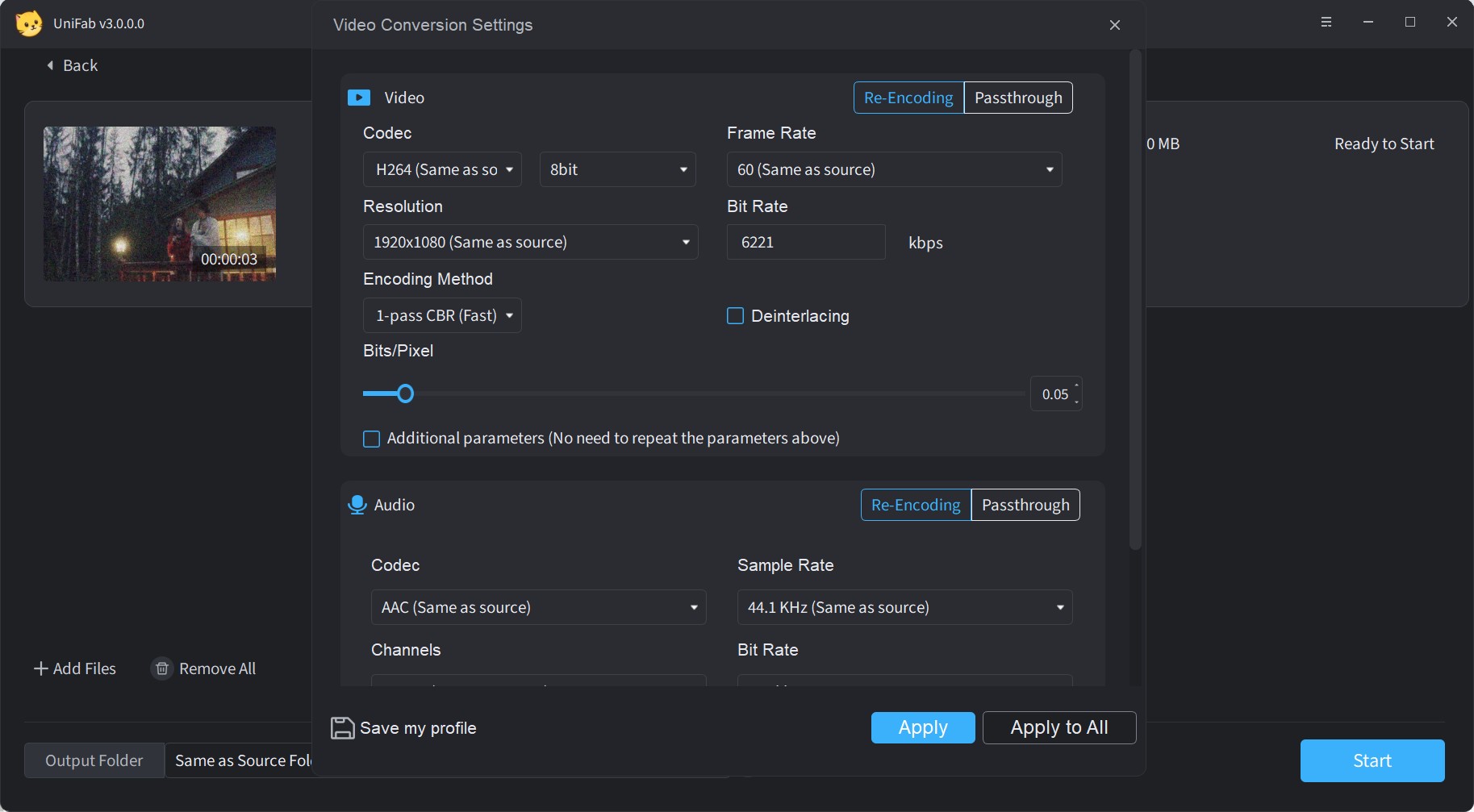Image resolution: width=1474 pixels, height=812 pixels.
Task: Click the Apply to All button
Action: click(1059, 727)
